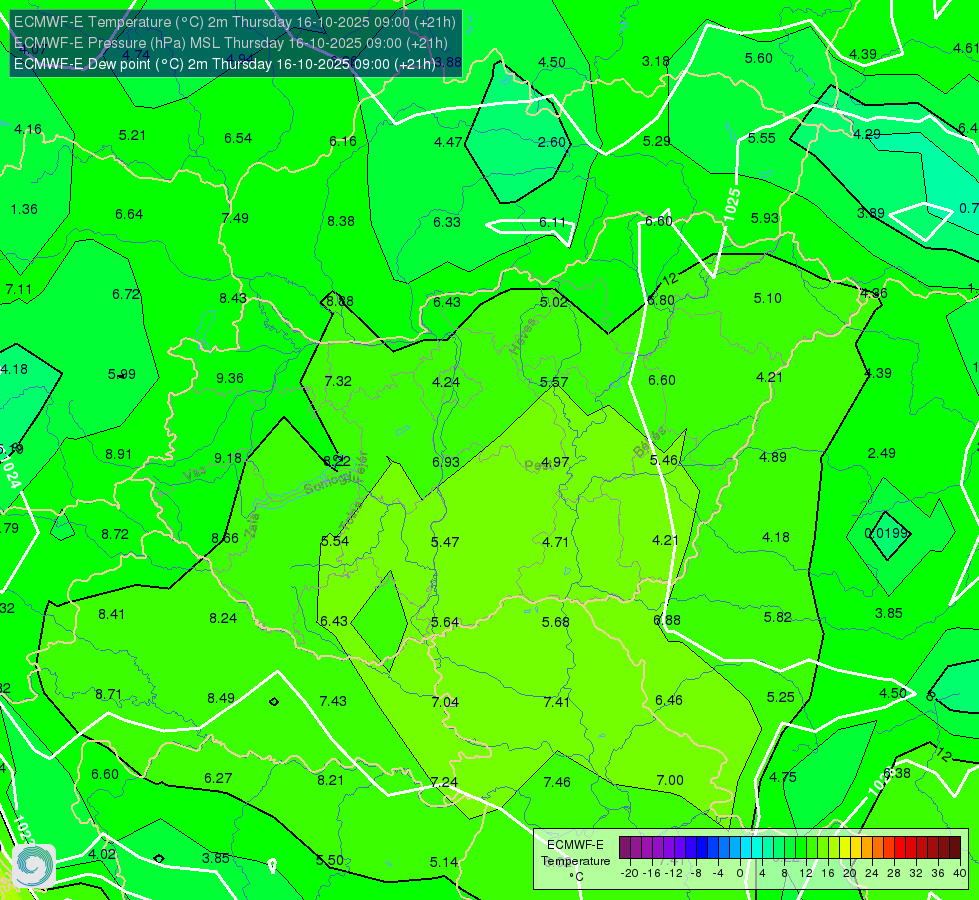The image size is (979, 900).
Task: Click the map value 9.36
Action: pos(230,378)
